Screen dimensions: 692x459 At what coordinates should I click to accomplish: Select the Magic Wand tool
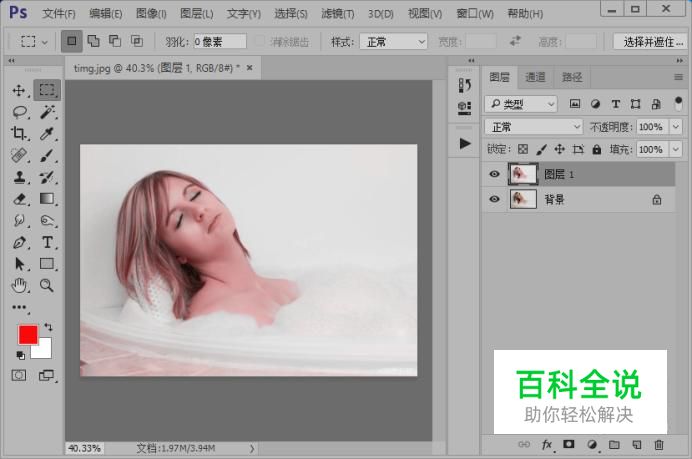pos(47,112)
